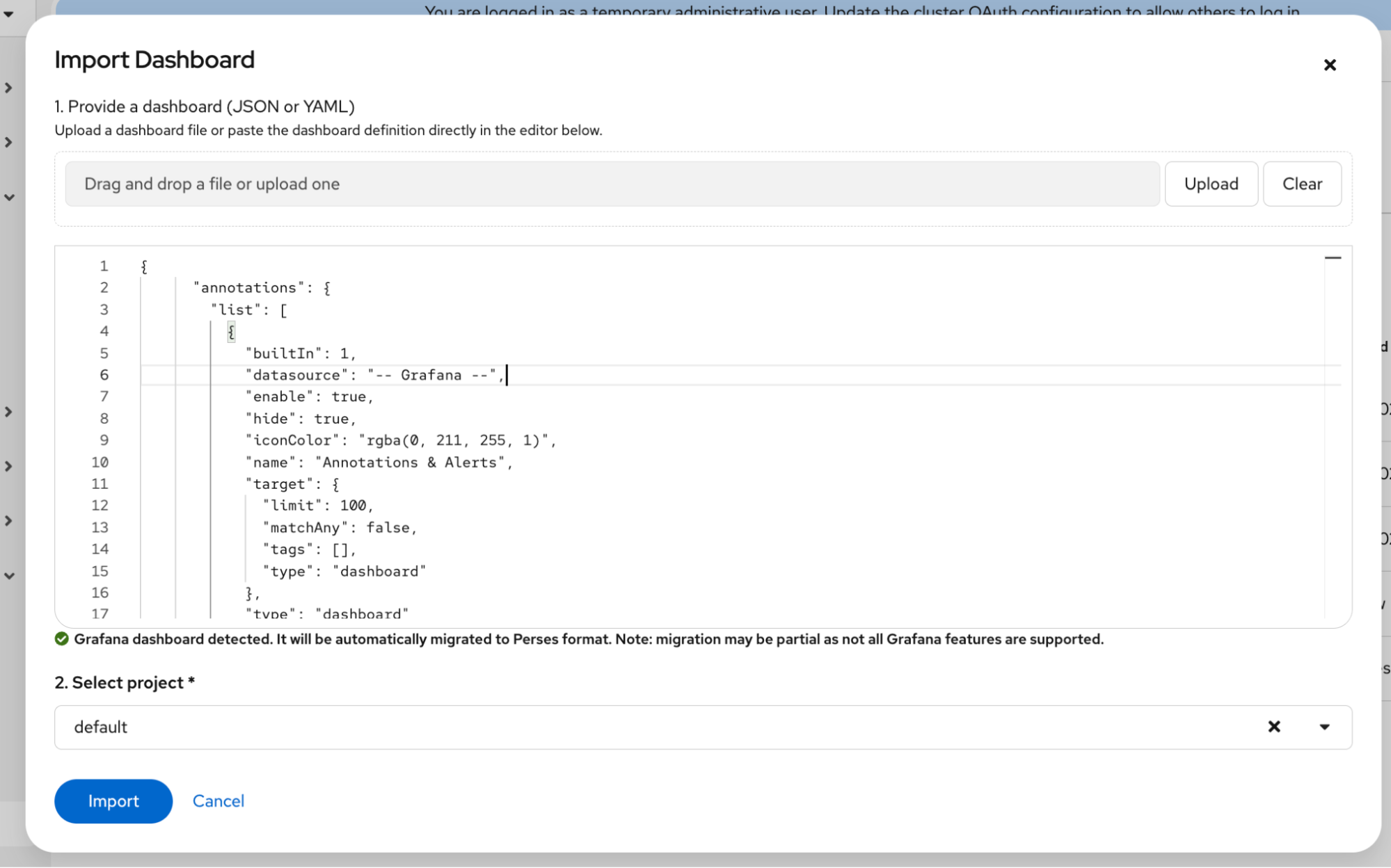Screen dimensions: 1391x868
Task: Open the project selection dropdown arrow
Action: 1324,727
